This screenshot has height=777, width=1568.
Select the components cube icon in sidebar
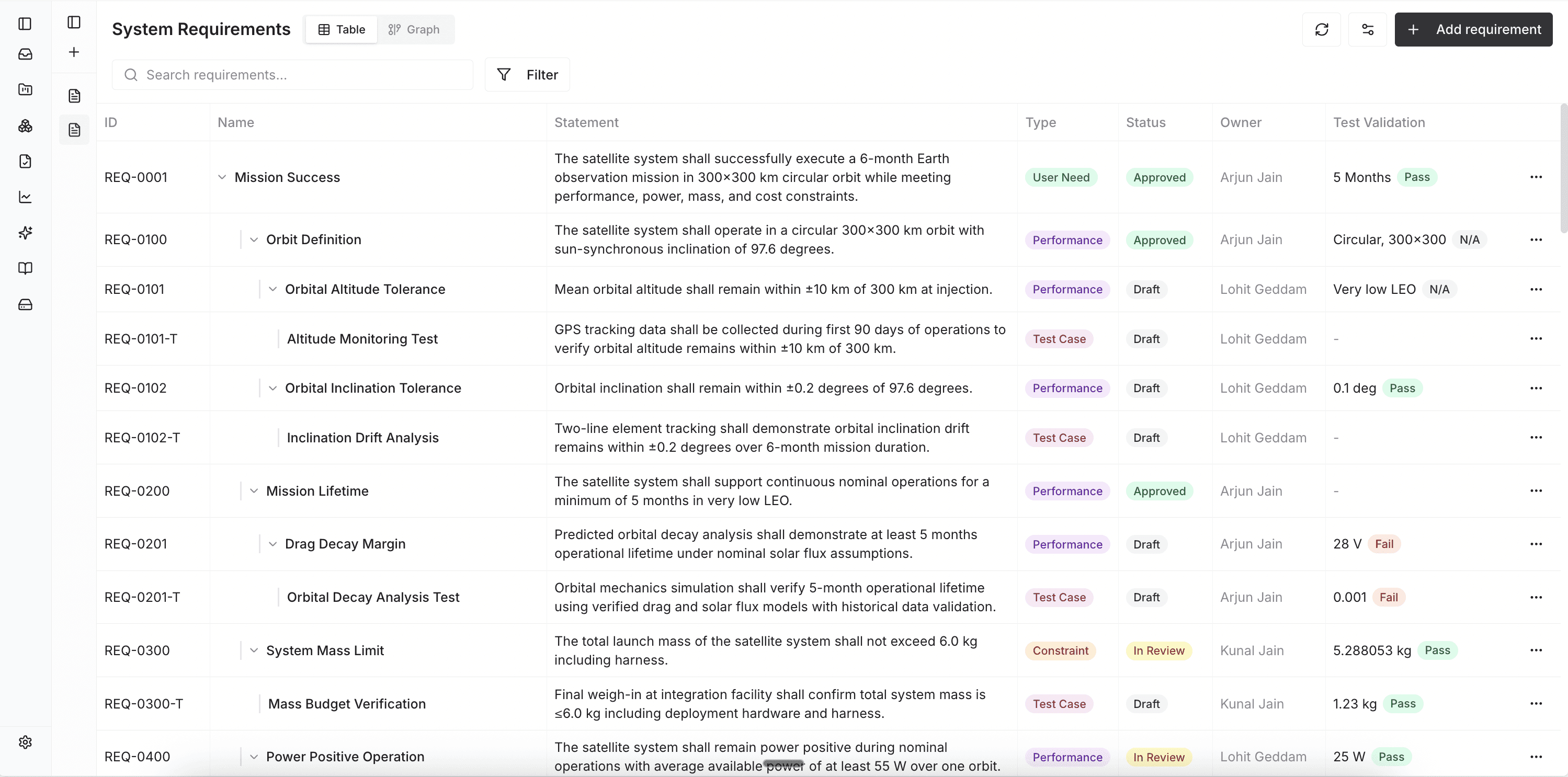click(25, 126)
